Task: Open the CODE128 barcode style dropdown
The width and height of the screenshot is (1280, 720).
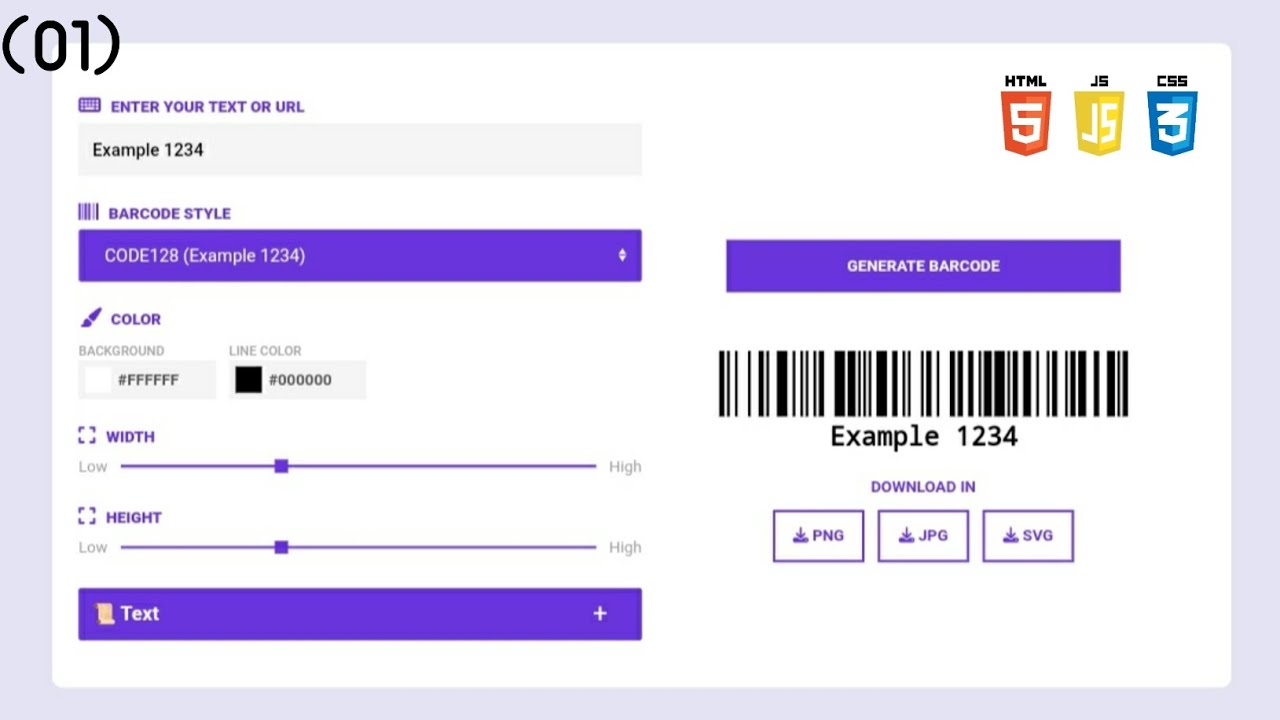Action: (360, 256)
